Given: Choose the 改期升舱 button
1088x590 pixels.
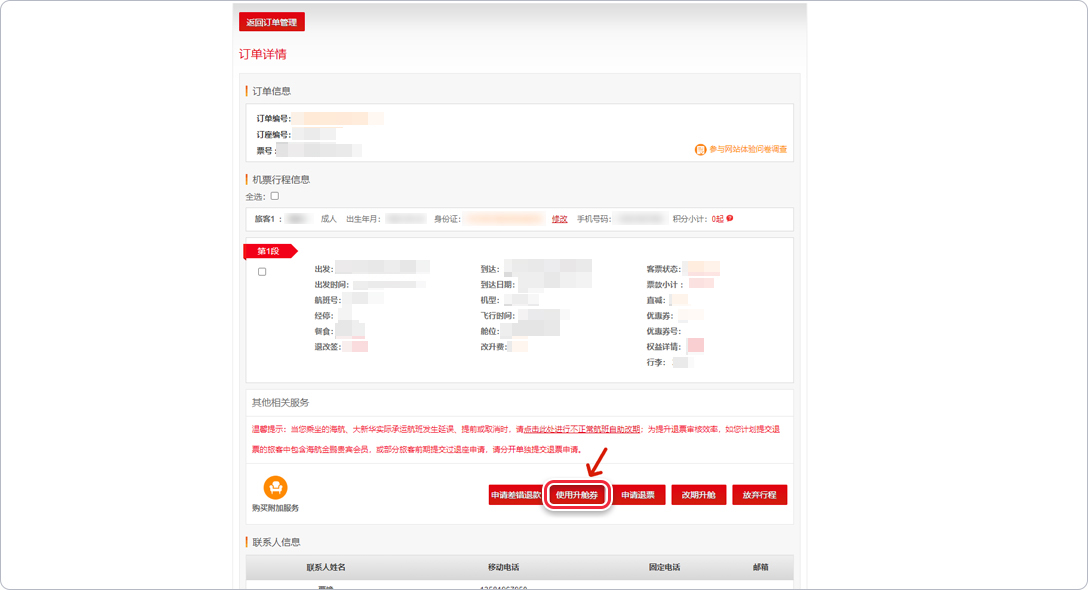Looking at the screenshot, I should pyautogui.click(x=698, y=495).
